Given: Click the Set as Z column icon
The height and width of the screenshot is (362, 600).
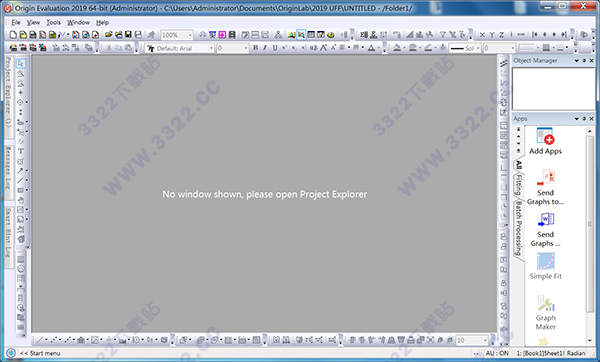Looking at the screenshot, I should [x=501, y=35].
